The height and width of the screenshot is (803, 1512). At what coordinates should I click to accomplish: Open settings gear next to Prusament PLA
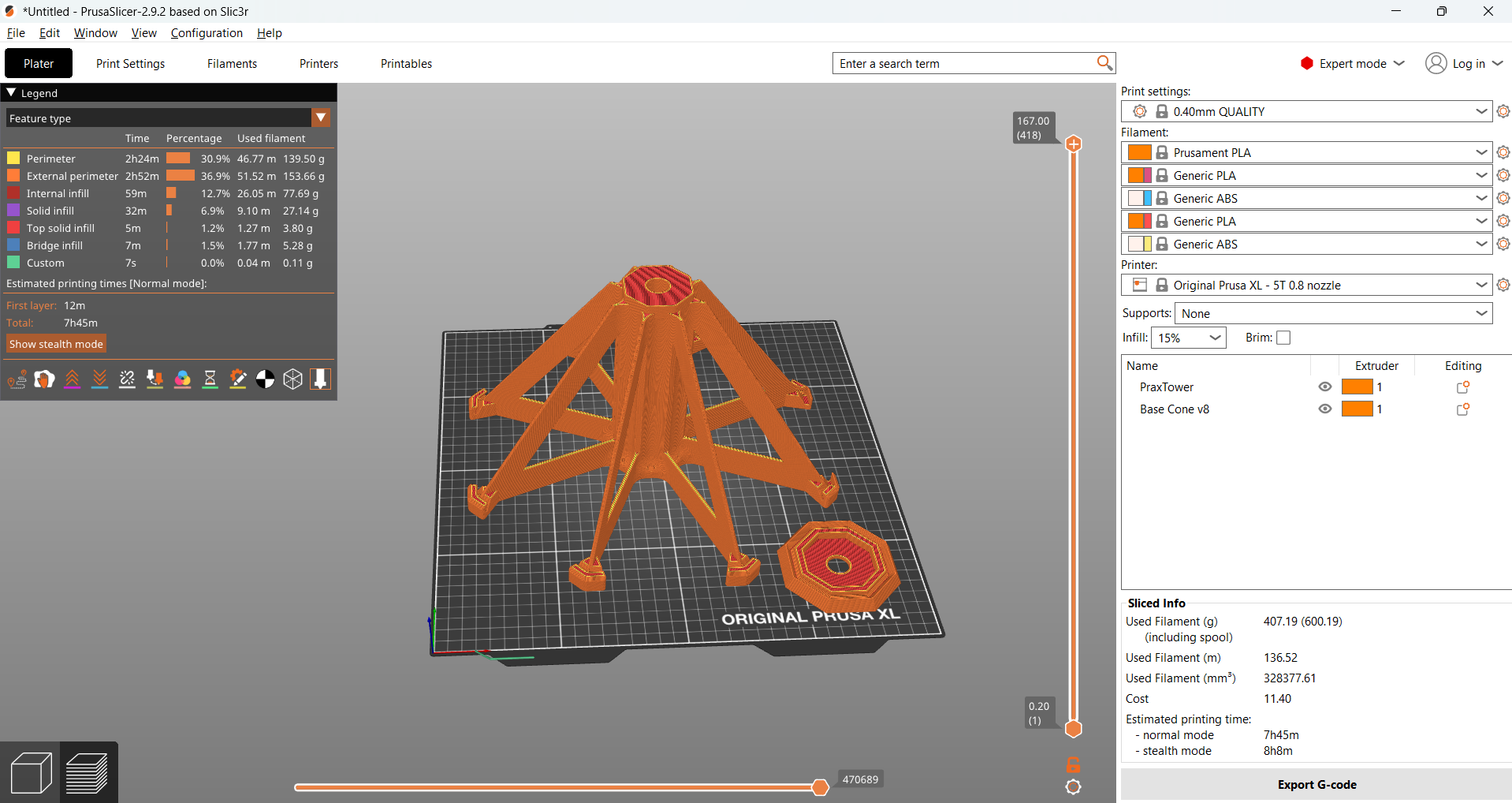[1503, 152]
